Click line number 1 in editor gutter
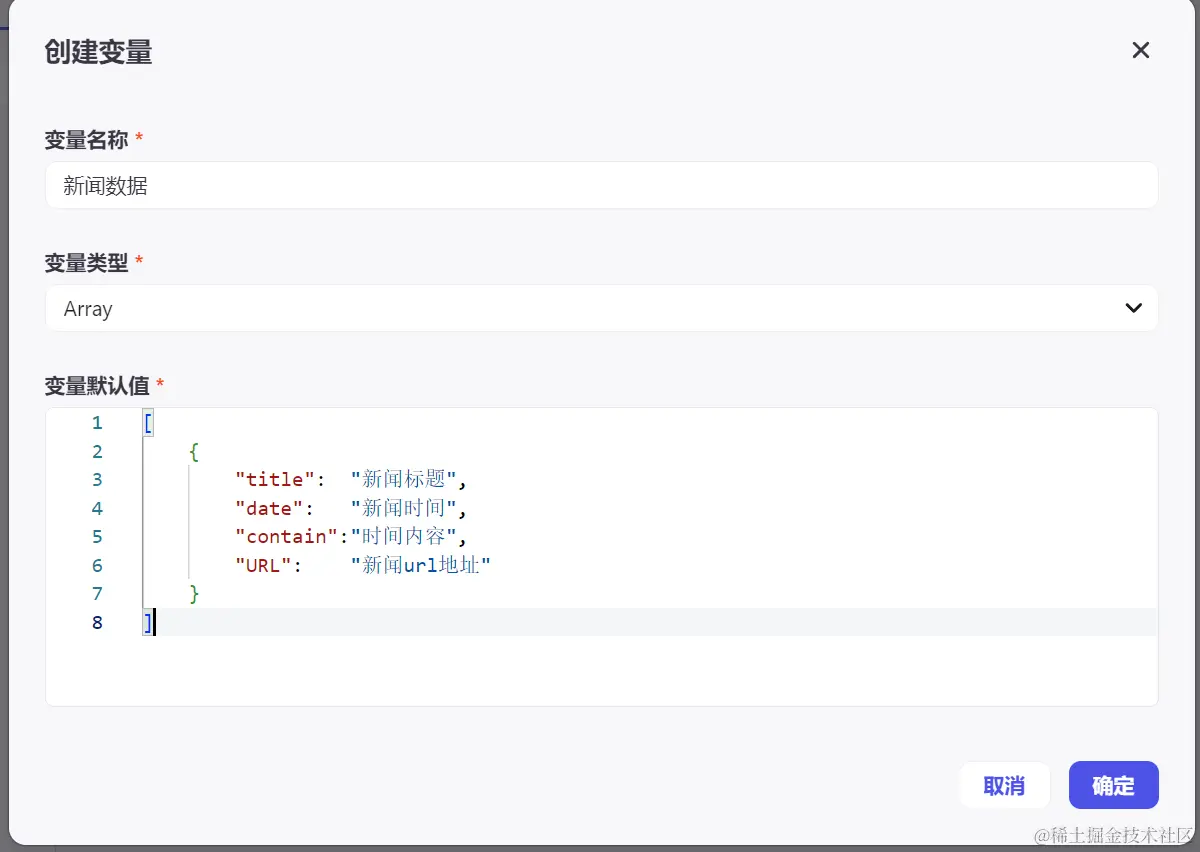The image size is (1200, 852). 97,423
